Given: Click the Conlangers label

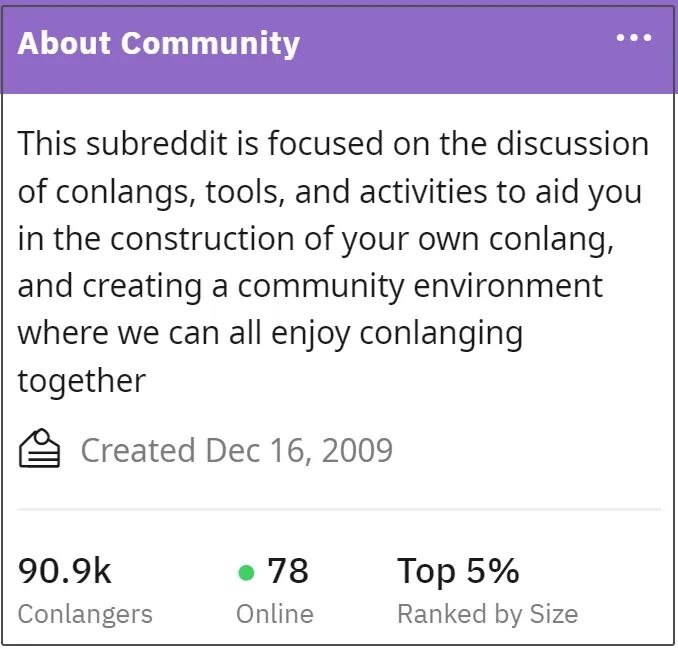Looking at the screenshot, I should click(x=85, y=614).
